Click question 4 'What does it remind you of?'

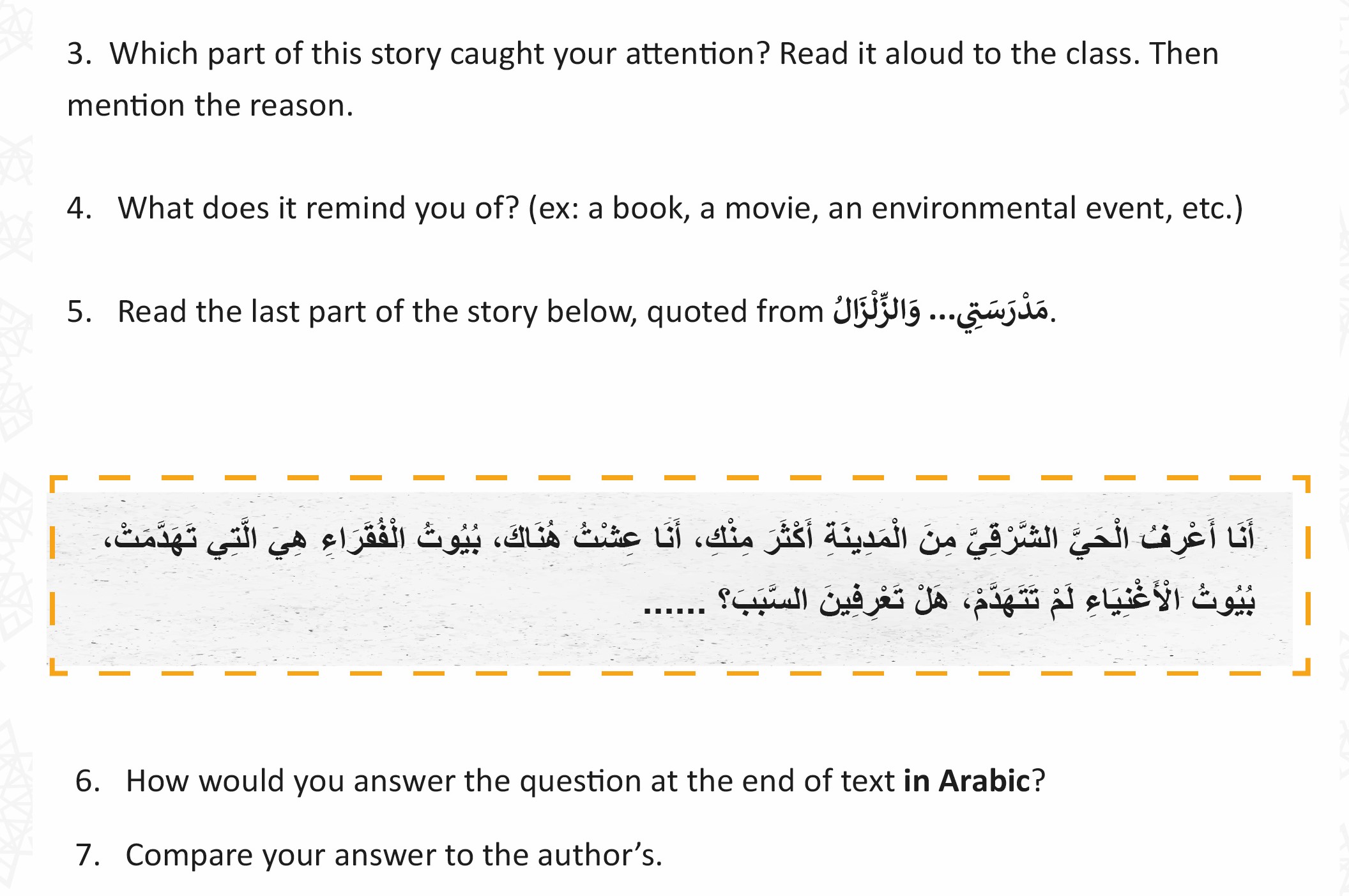[x=655, y=208]
